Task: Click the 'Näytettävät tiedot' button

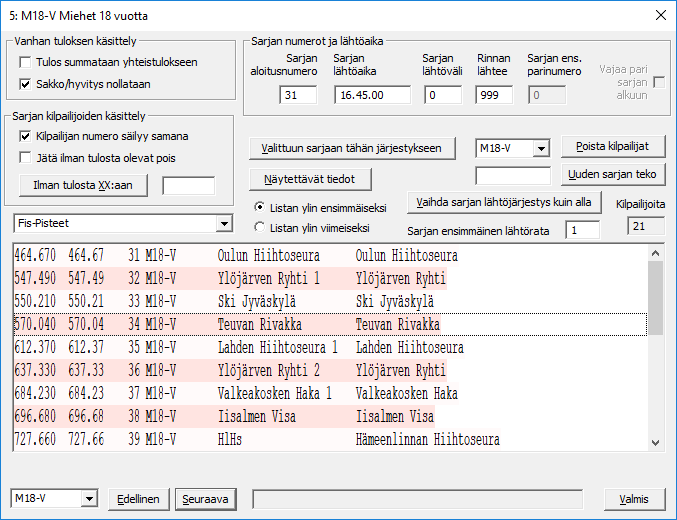Action: (310, 178)
